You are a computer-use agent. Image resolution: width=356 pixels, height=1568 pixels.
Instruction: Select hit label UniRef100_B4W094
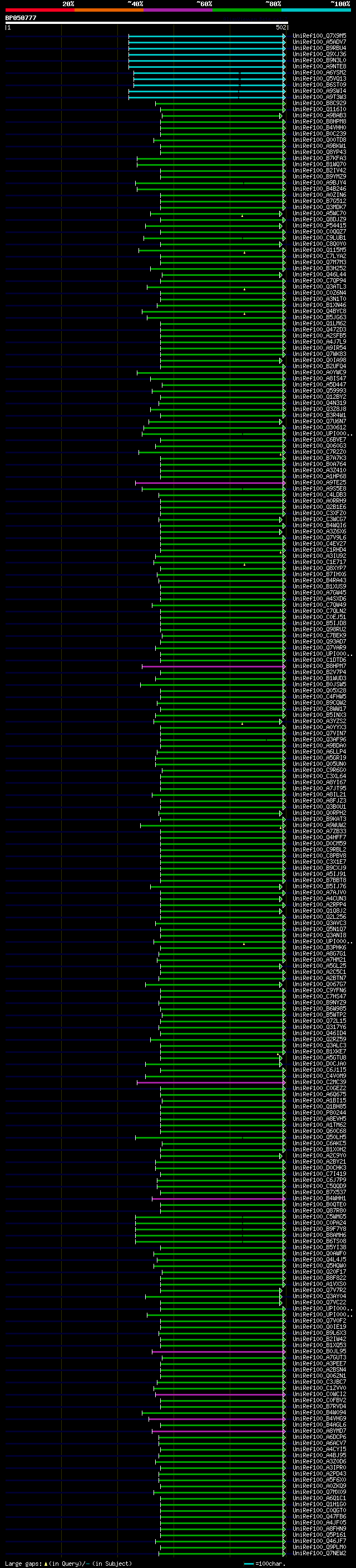click(319, 1413)
